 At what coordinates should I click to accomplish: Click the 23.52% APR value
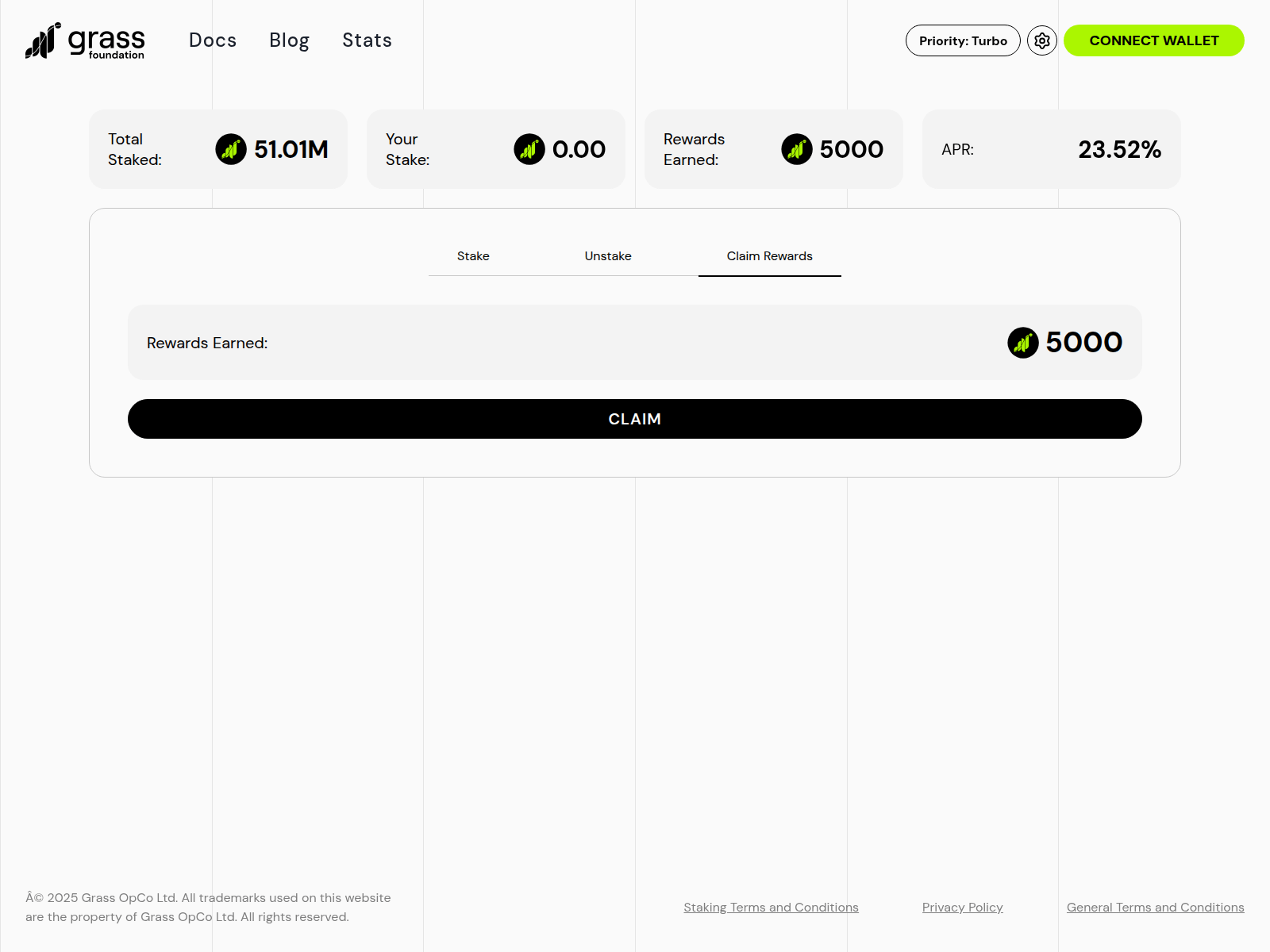click(x=1119, y=149)
